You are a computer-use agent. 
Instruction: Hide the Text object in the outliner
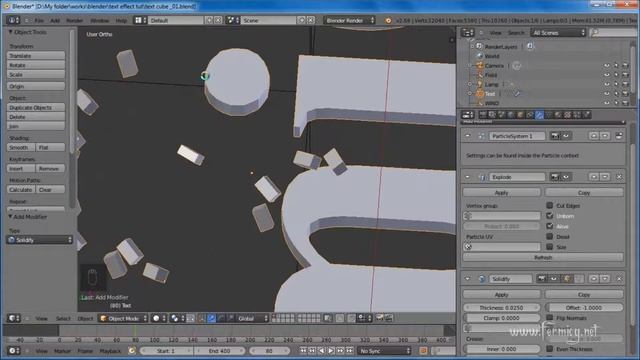[607, 93]
